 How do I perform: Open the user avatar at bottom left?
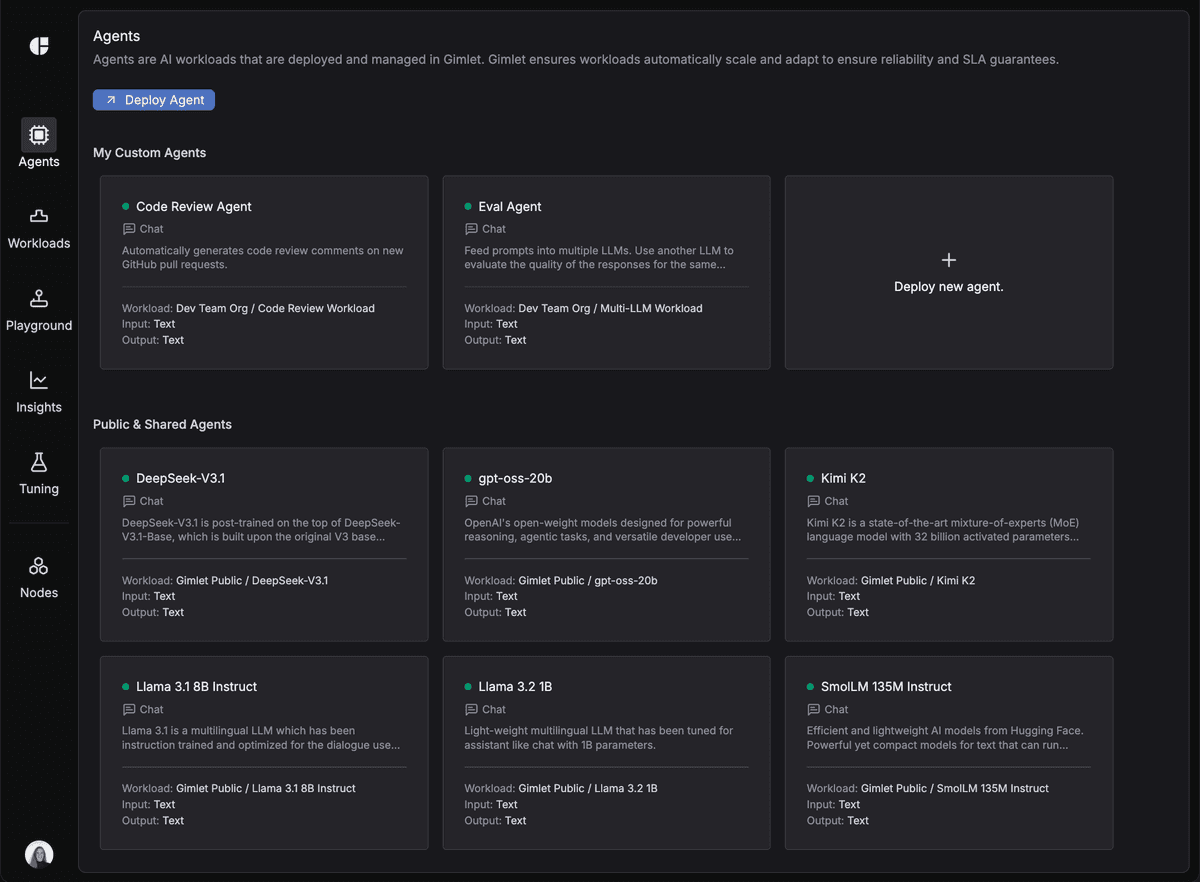pos(38,854)
